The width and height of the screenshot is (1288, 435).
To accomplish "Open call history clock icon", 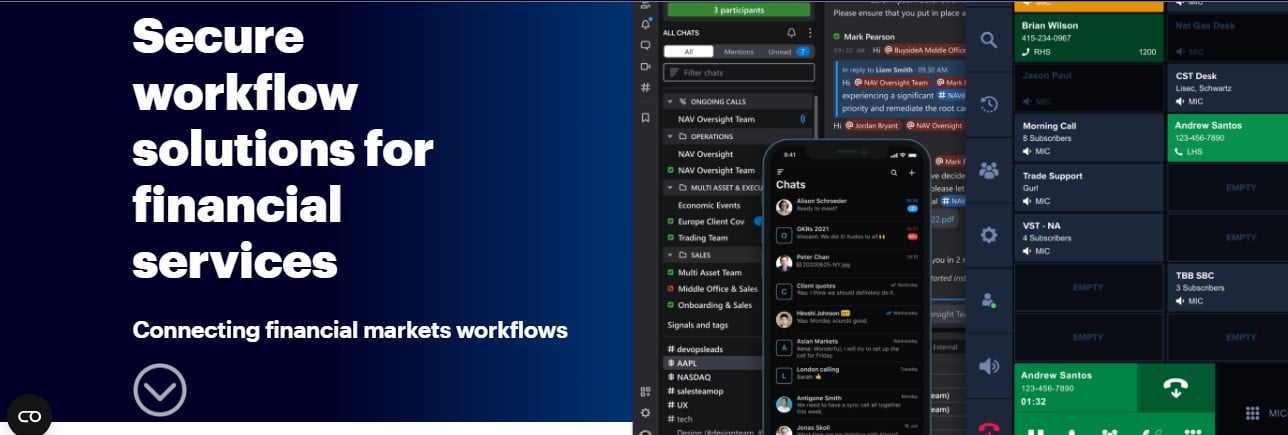I will (989, 104).
